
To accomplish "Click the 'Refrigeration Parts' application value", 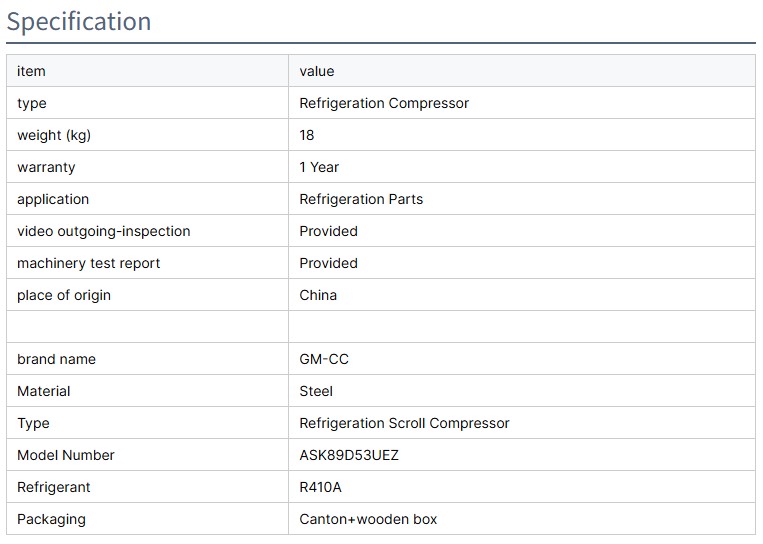I will 361,199.
